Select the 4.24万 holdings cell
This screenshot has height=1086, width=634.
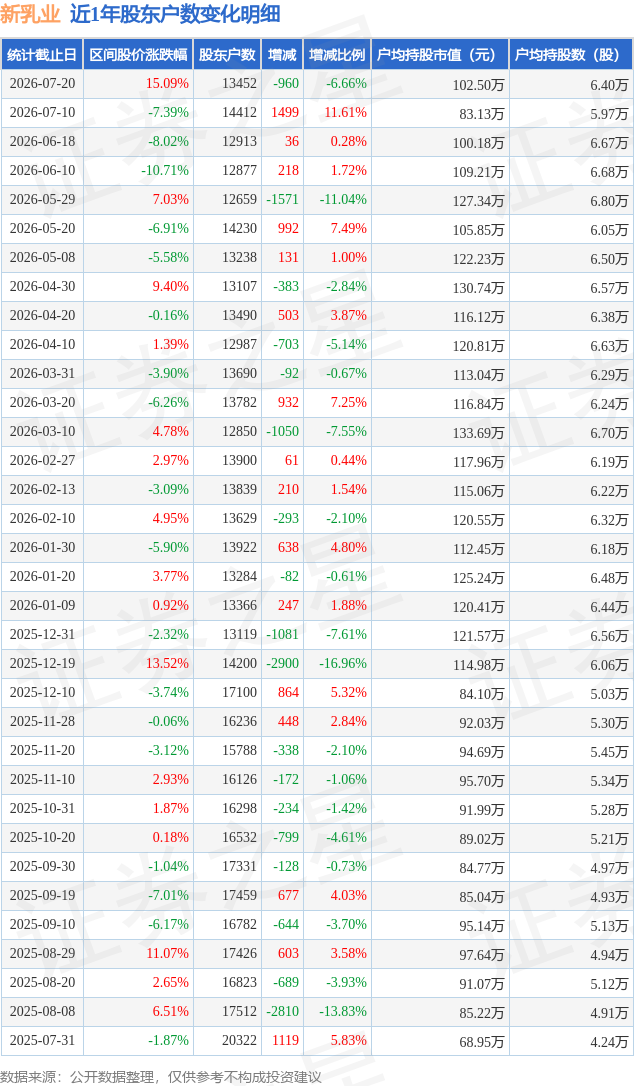click(x=609, y=1042)
